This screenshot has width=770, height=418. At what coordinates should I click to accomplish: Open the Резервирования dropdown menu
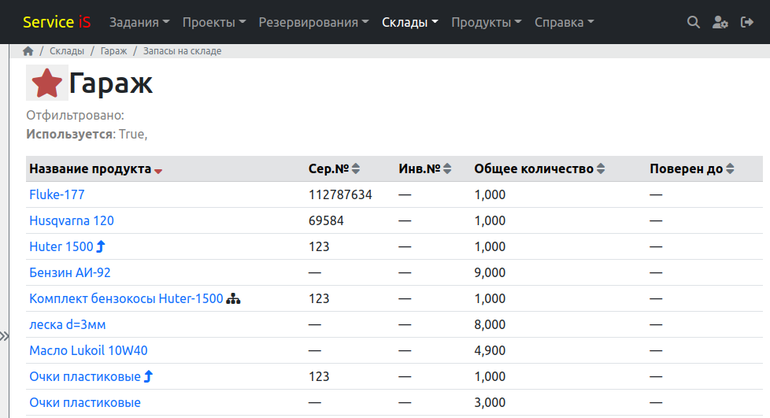(x=313, y=23)
